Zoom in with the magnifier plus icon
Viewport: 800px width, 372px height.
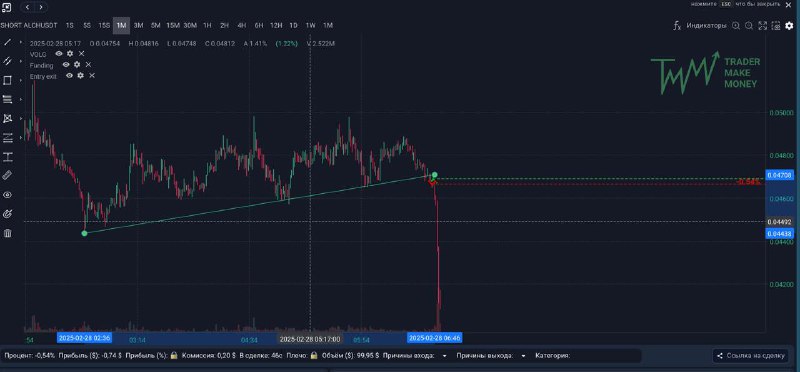(736, 26)
